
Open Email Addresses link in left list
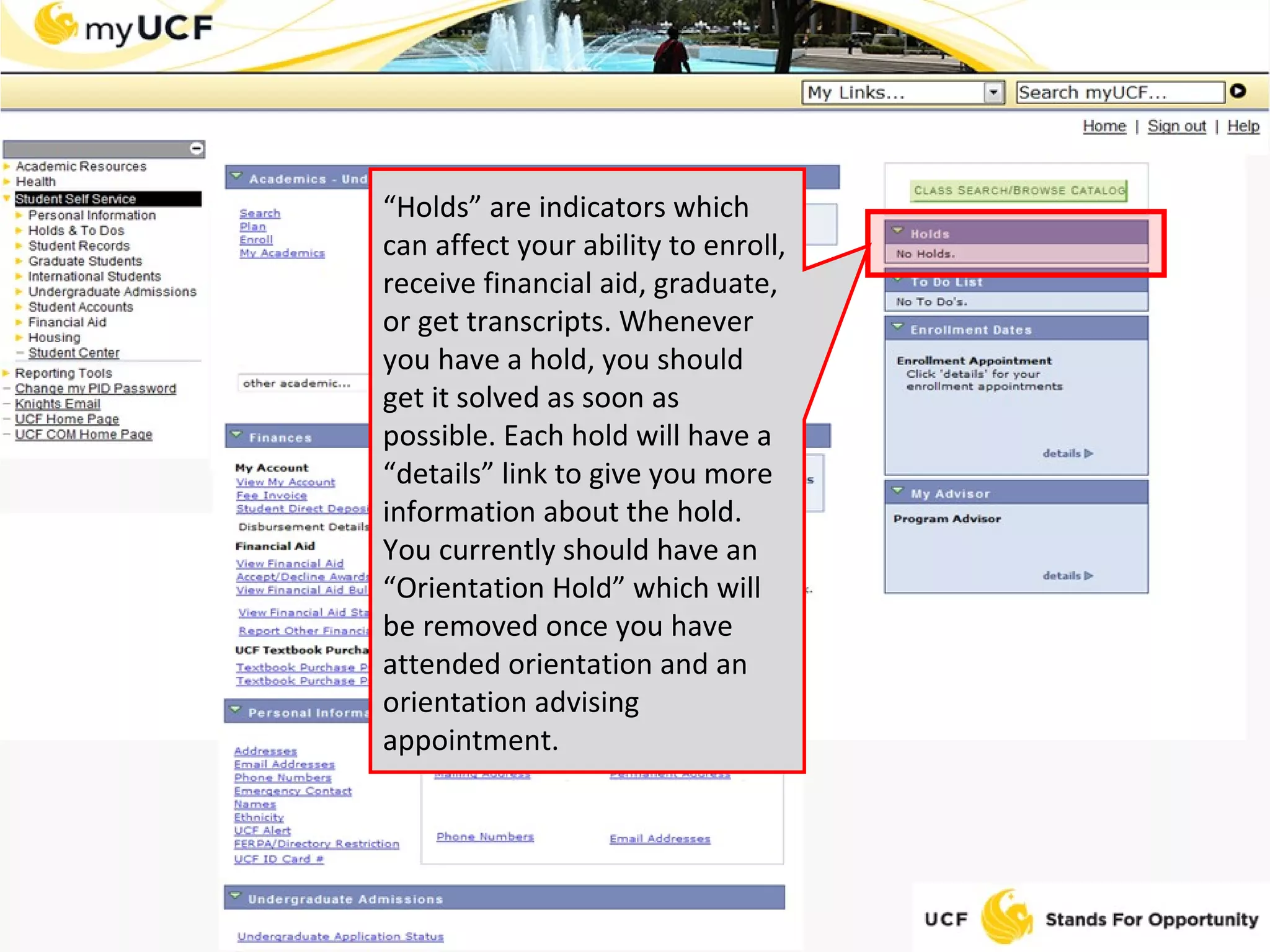point(284,765)
